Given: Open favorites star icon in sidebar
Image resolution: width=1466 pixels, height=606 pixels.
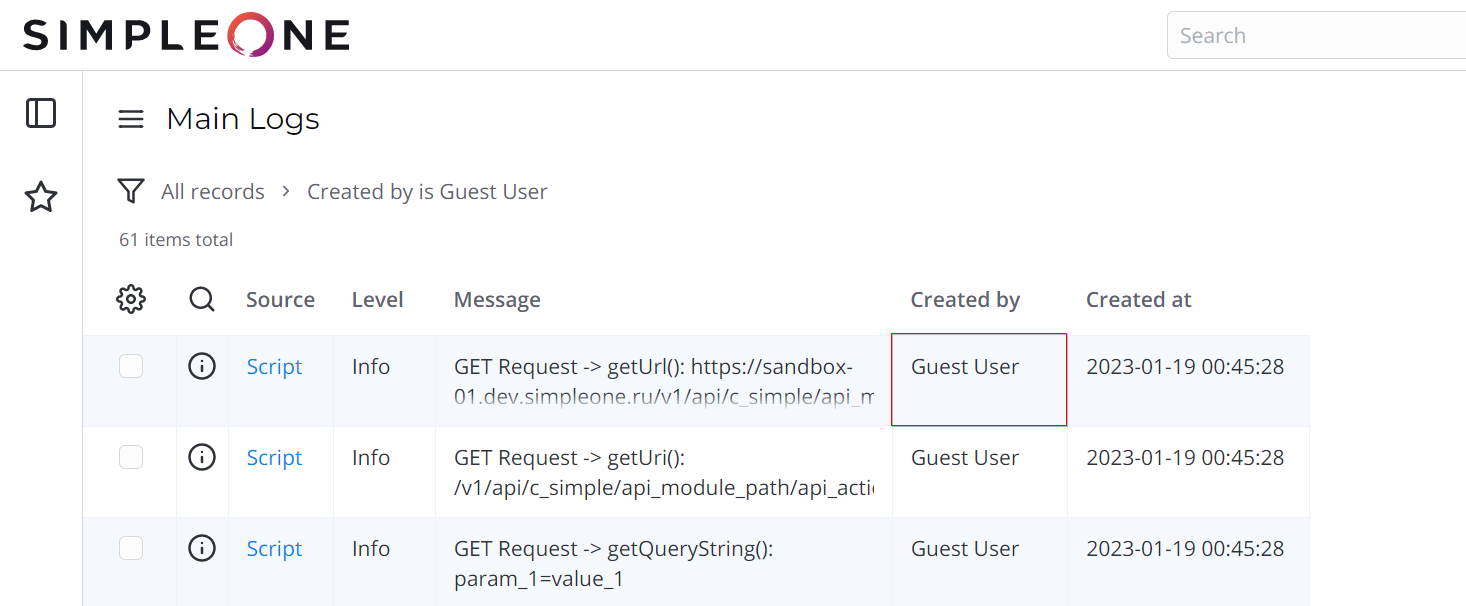Looking at the screenshot, I should tap(41, 197).
